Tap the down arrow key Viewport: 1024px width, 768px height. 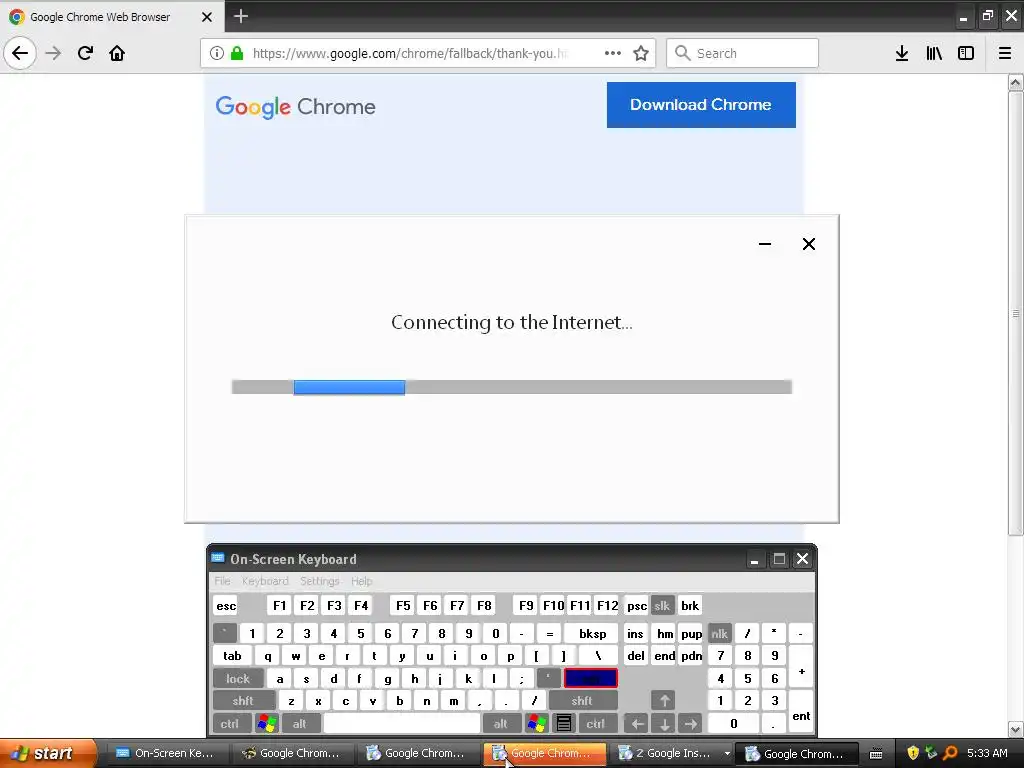pyautogui.click(x=664, y=724)
